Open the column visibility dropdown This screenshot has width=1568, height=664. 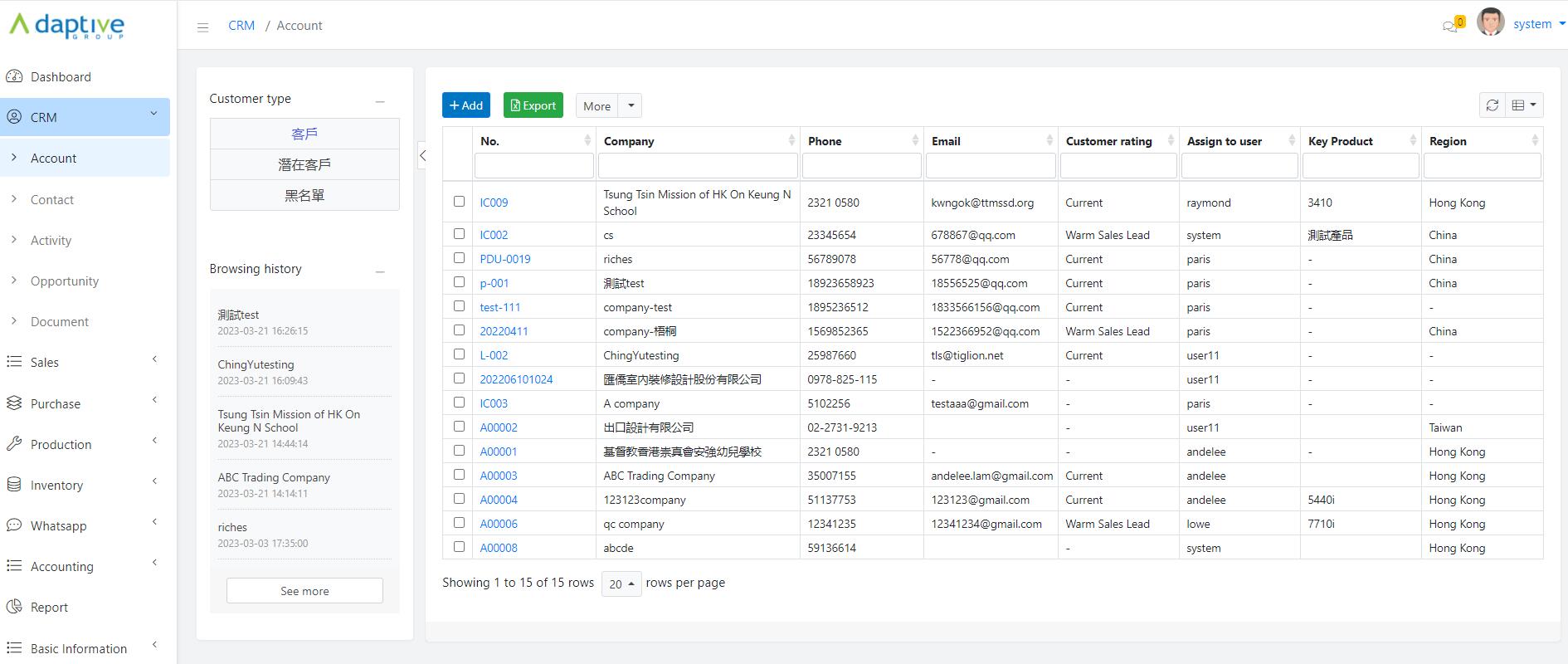[1524, 105]
